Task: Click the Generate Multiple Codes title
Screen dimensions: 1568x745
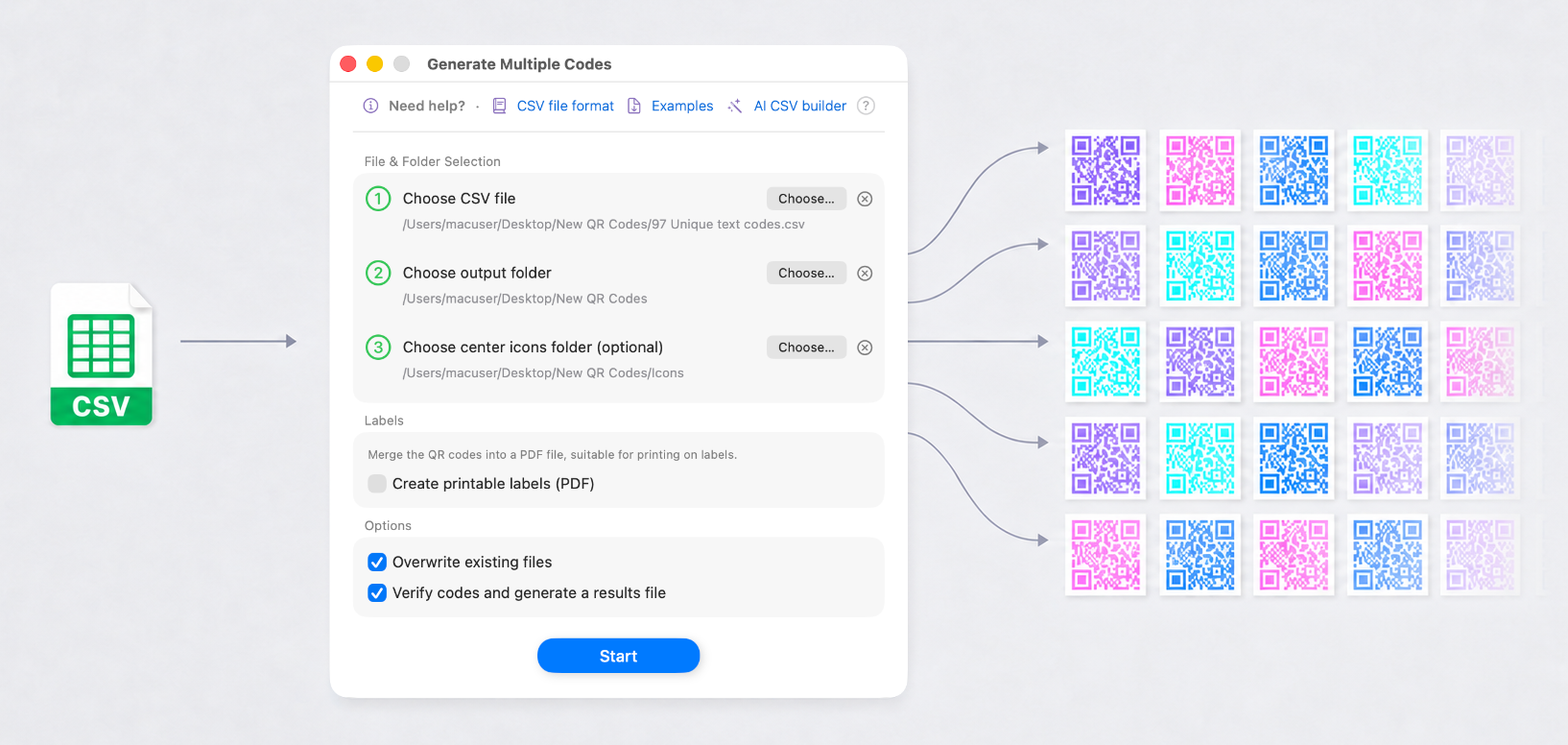Action: tap(519, 64)
